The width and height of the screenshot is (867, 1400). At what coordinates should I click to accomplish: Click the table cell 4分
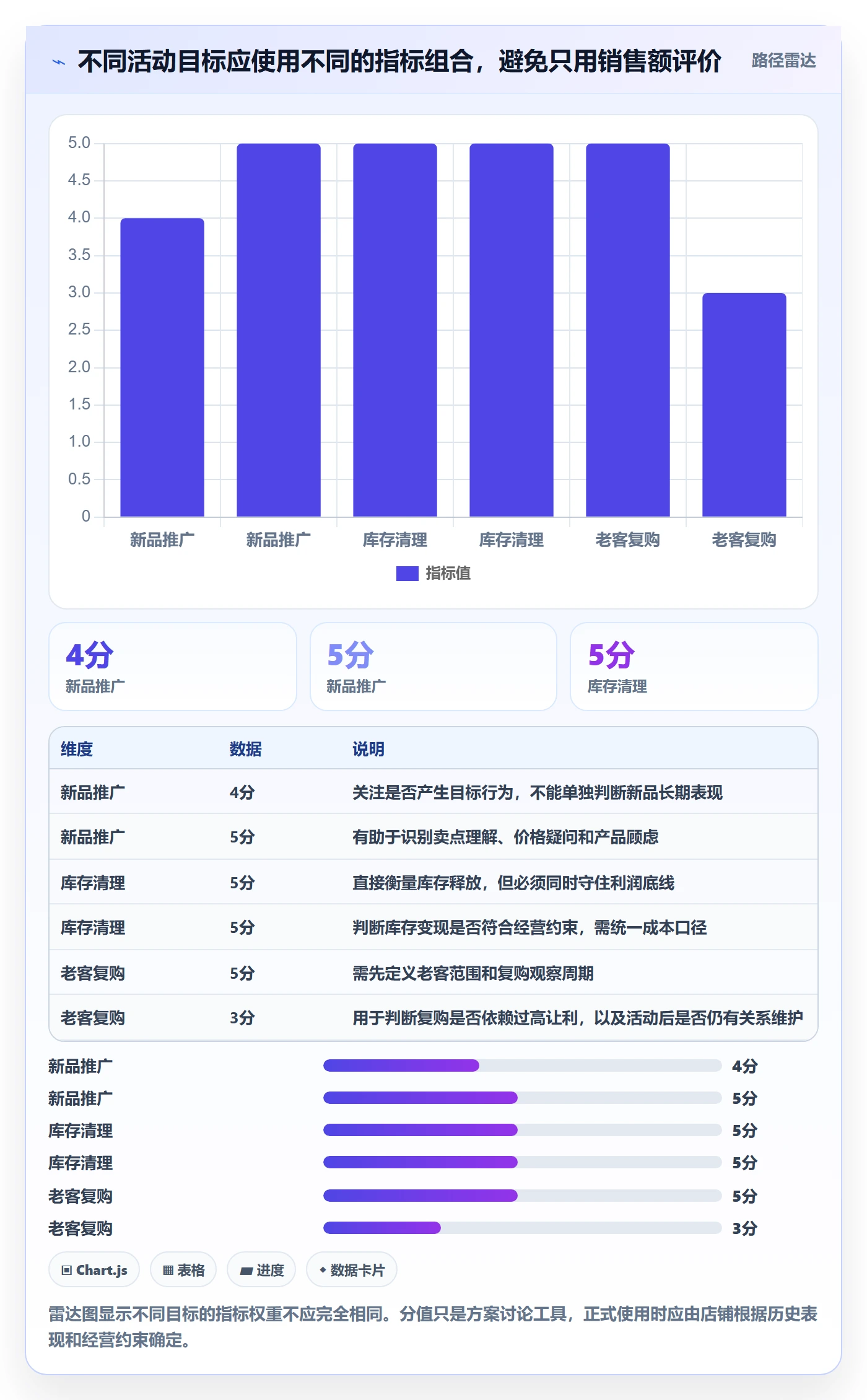pos(242,792)
